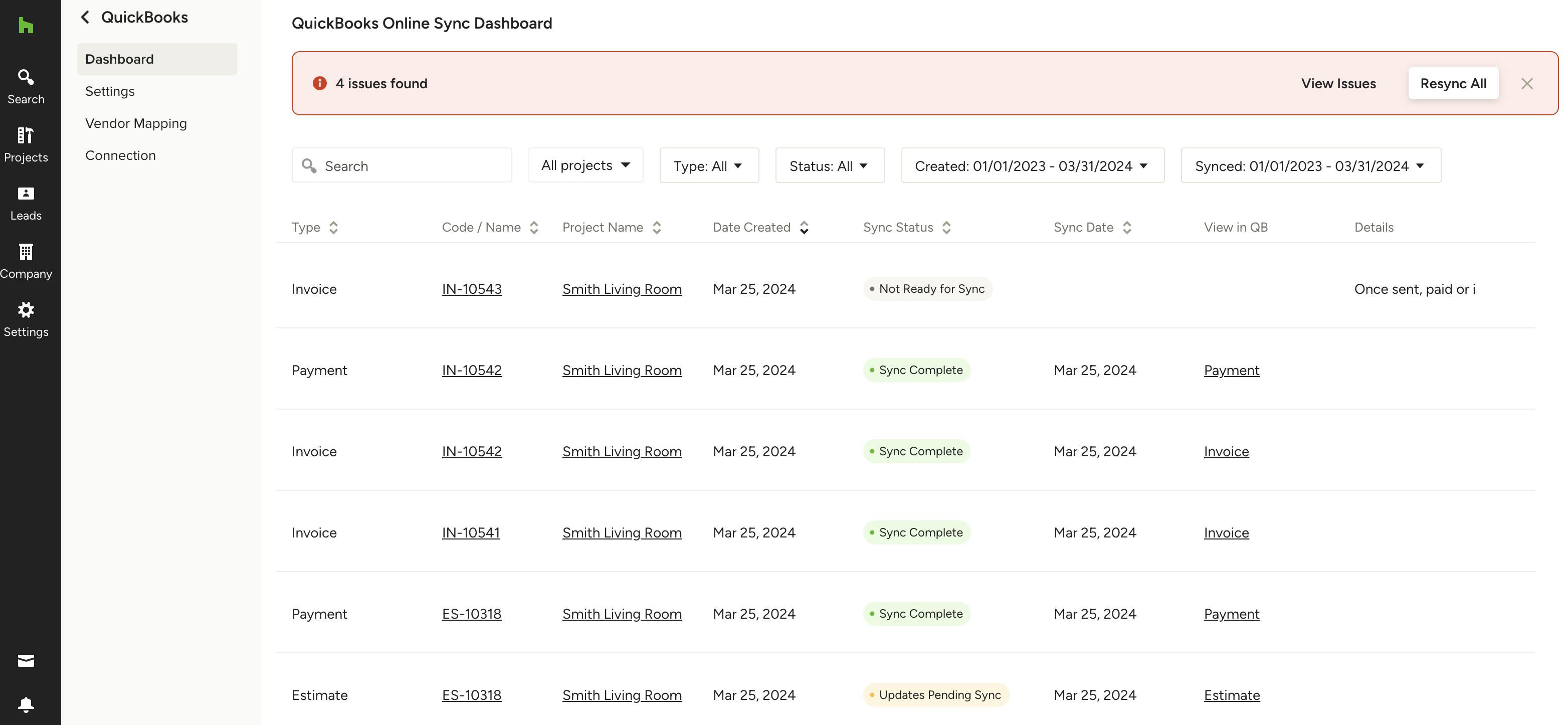Click the Details column header
Image resolution: width=1568 pixels, height=725 pixels.
[1374, 228]
